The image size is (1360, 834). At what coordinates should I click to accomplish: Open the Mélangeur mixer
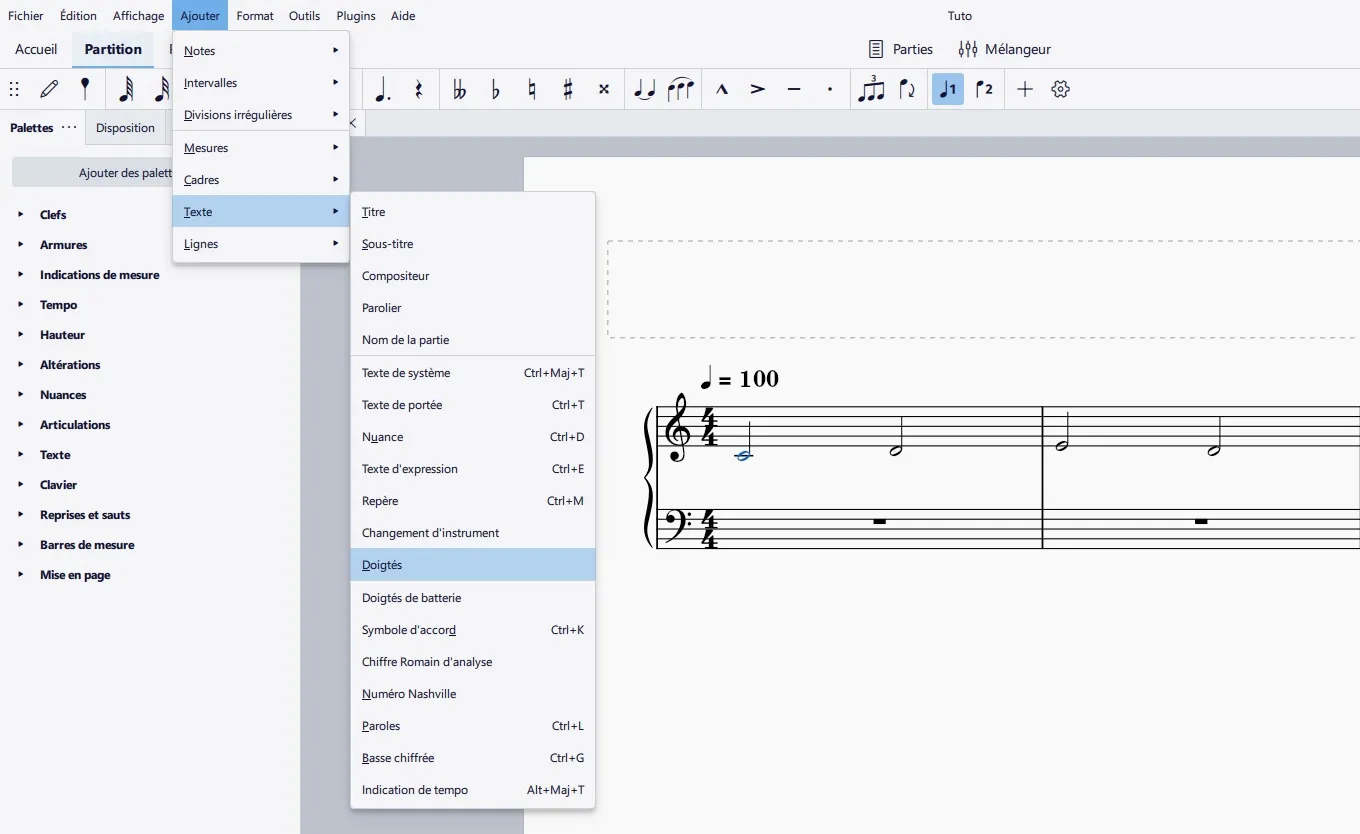click(1004, 49)
